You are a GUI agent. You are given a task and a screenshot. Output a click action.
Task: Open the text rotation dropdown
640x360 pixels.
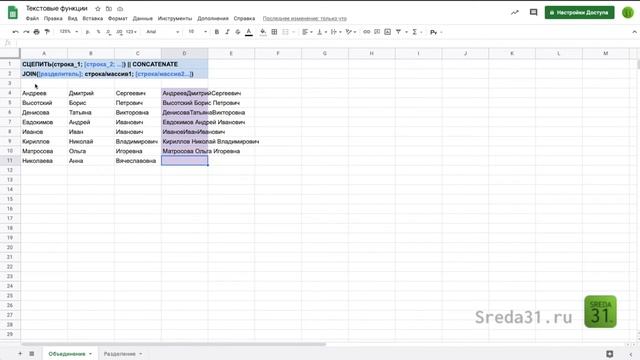tap(351, 32)
